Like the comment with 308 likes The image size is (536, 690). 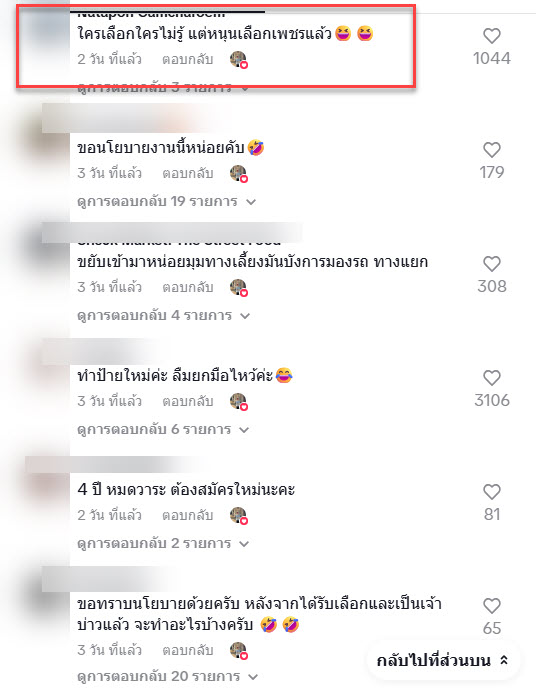(492, 264)
